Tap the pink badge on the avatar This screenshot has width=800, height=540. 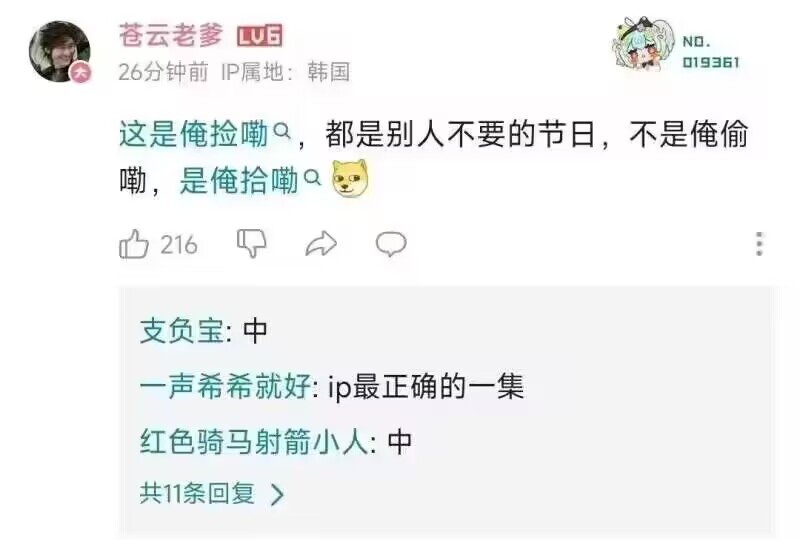[81, 72]
